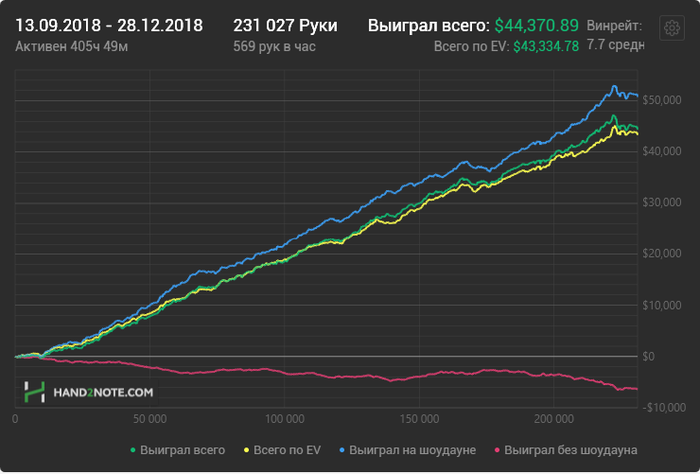Click the '200 000' x-axis label
Screen dimensions: 700x474
coord(554,419)
